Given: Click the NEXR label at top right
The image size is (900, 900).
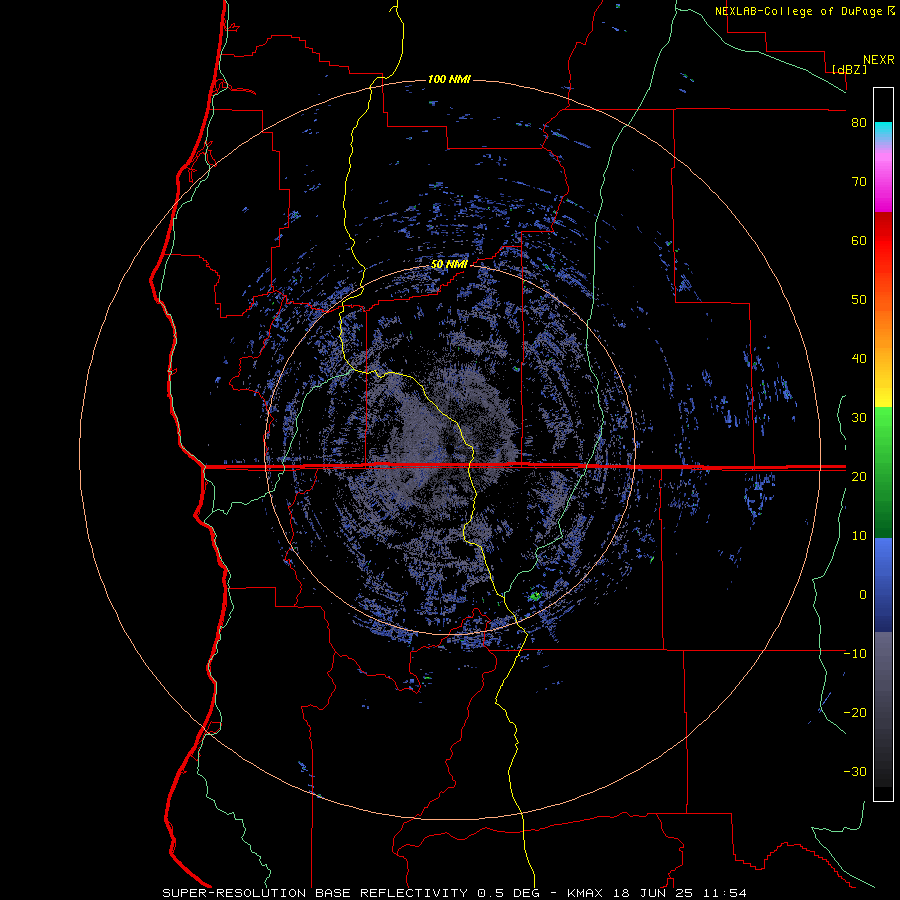Looking at the screenshot, I should (878, 60).
